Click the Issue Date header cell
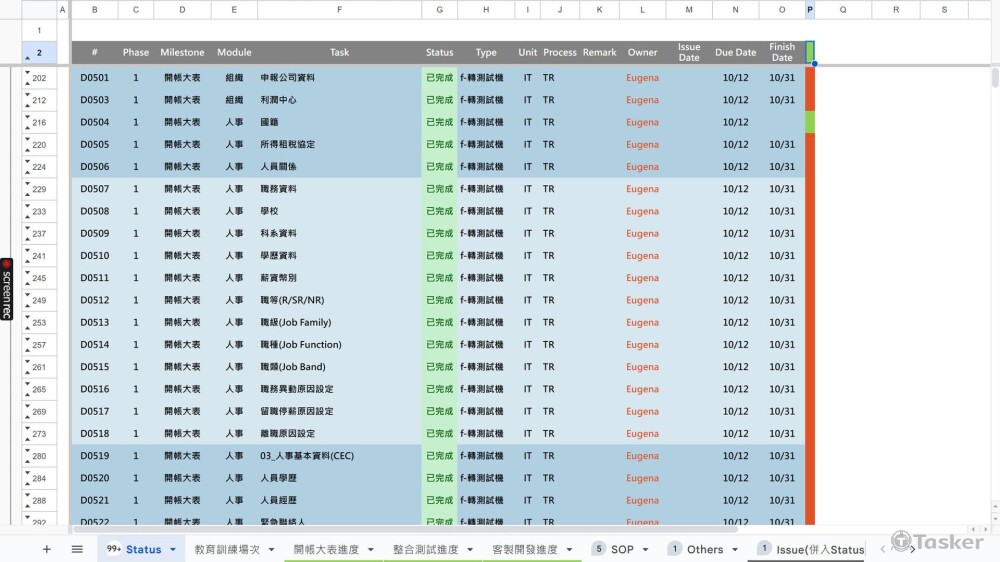The image size is (1000, 562). click(689, 52)
